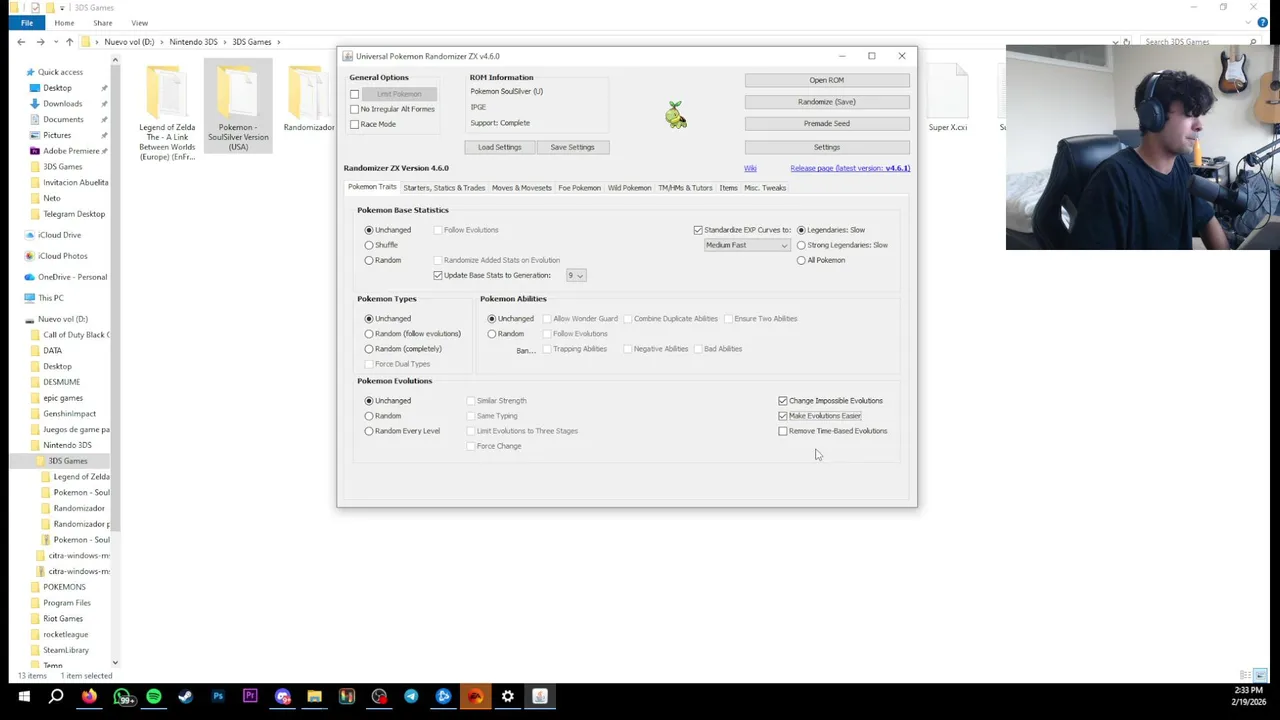Image resolution: width=1280 pixels, height=720 pixels.
Task: Open the Release page latest version link
Action: (850, 168)
